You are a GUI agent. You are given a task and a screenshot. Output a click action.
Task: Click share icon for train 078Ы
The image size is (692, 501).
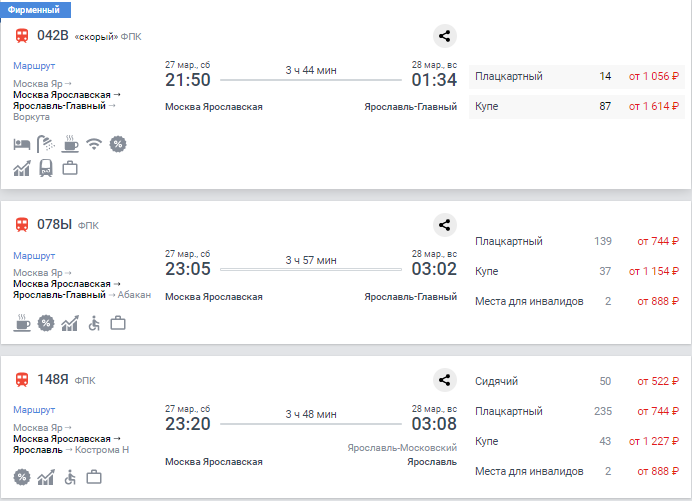click(445, 225)
